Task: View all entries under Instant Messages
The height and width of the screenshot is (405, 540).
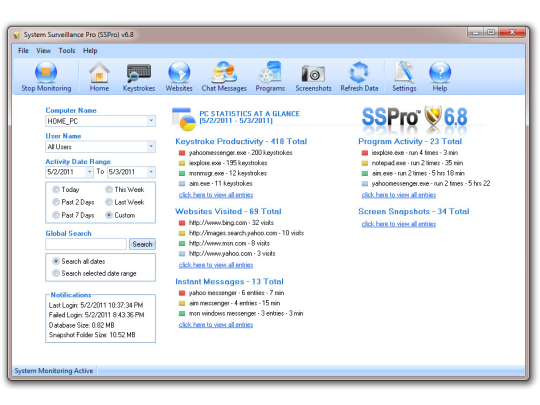Action: pos(216,325)
